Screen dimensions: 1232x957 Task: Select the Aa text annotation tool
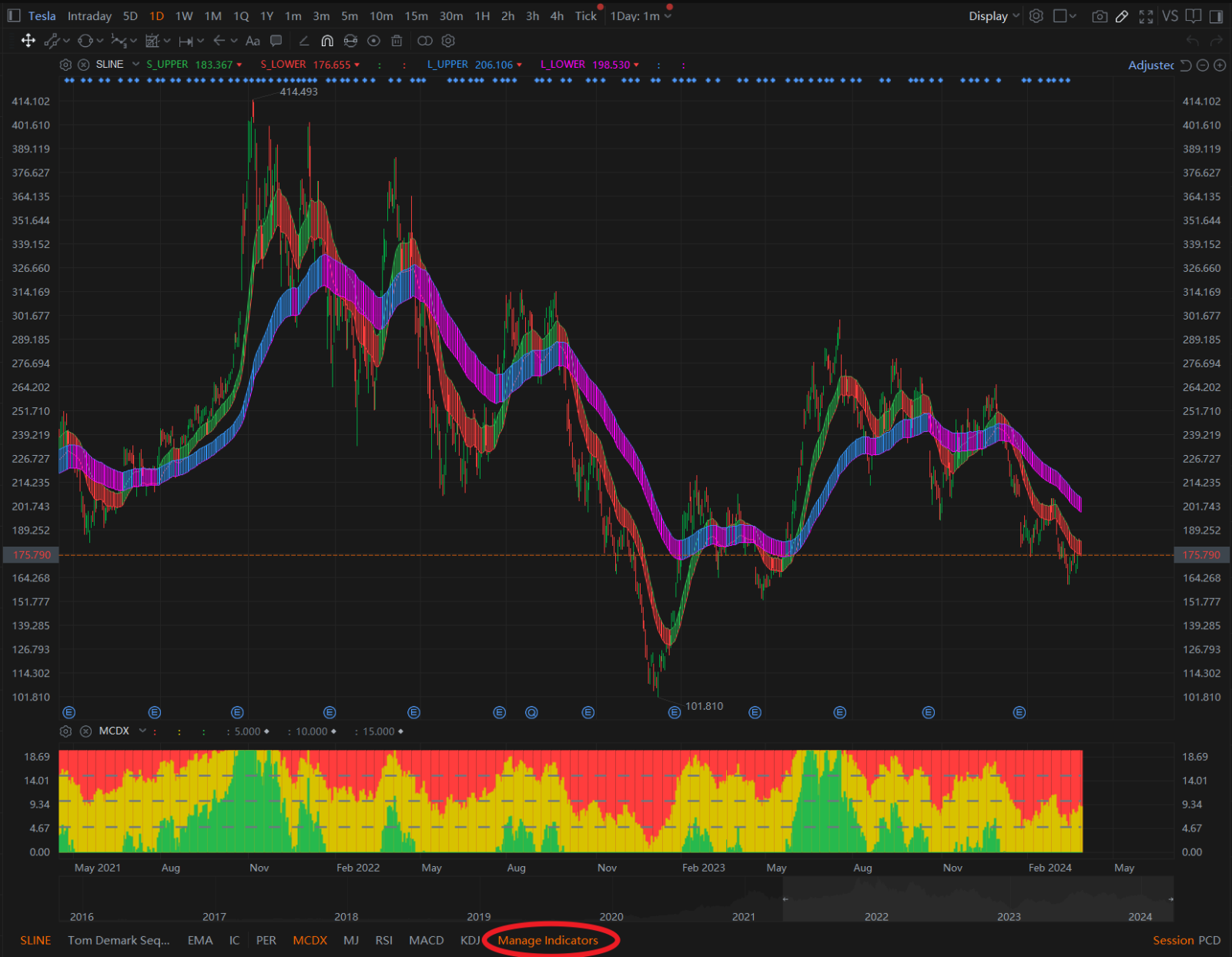click(253, 41)
